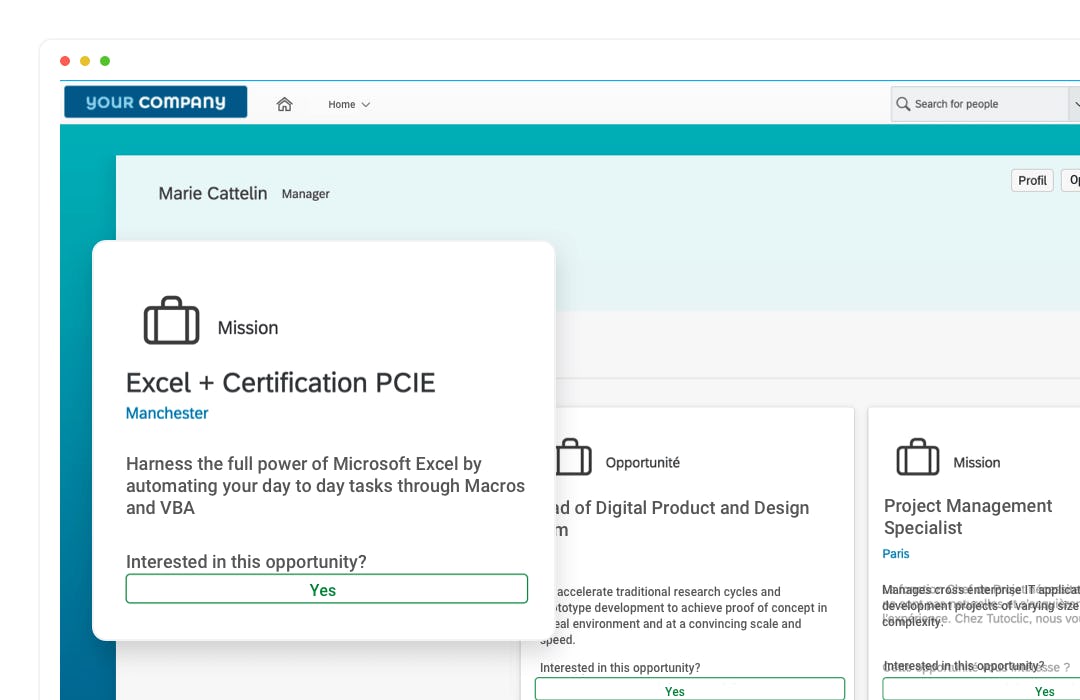Follow the Manchester location link

coord(167,413)
